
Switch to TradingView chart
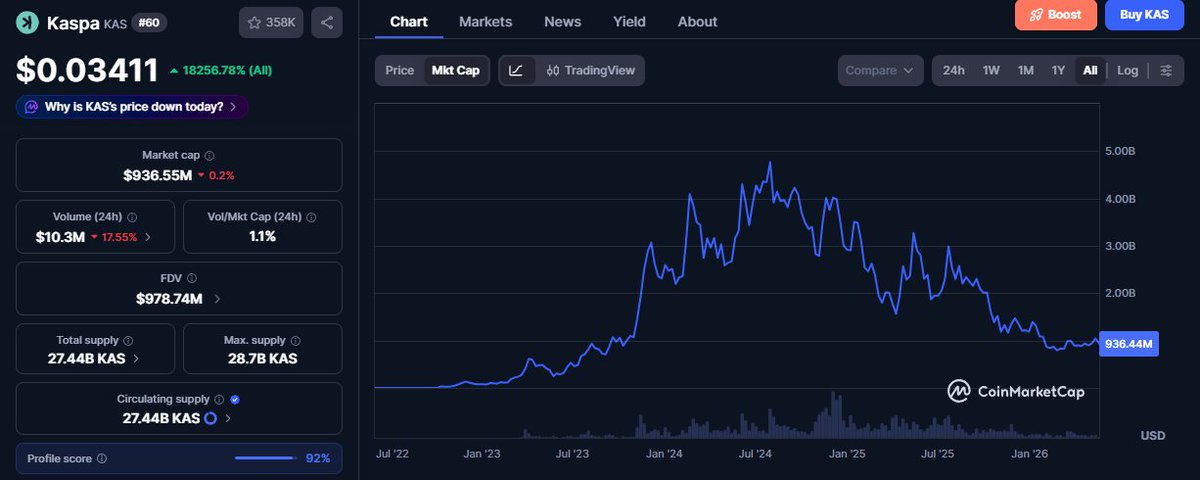591,70
